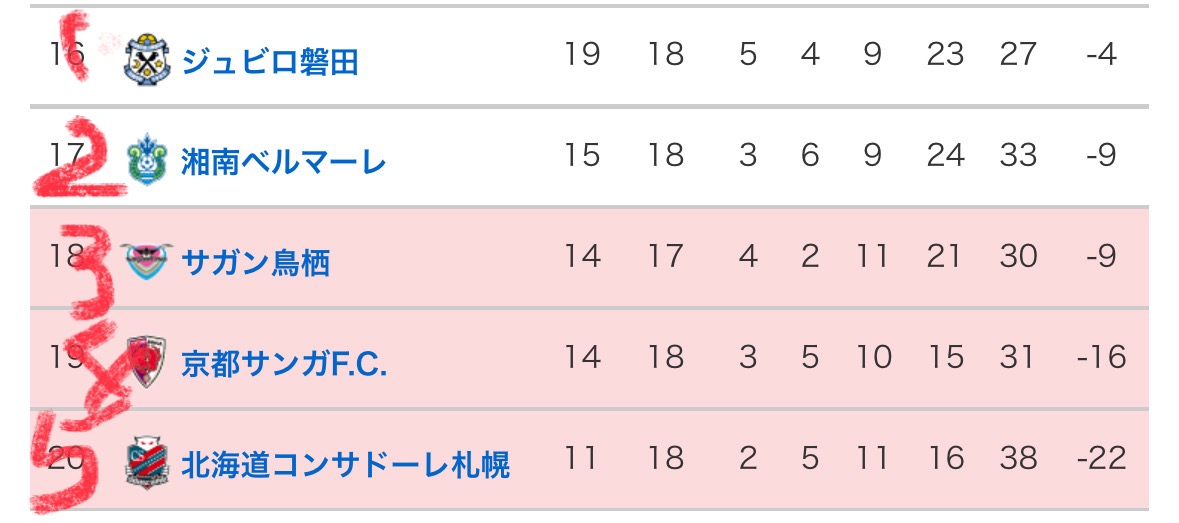Open the 京都サンガF.C. team link
The image size is (1179, 523).
pos(284,363)
